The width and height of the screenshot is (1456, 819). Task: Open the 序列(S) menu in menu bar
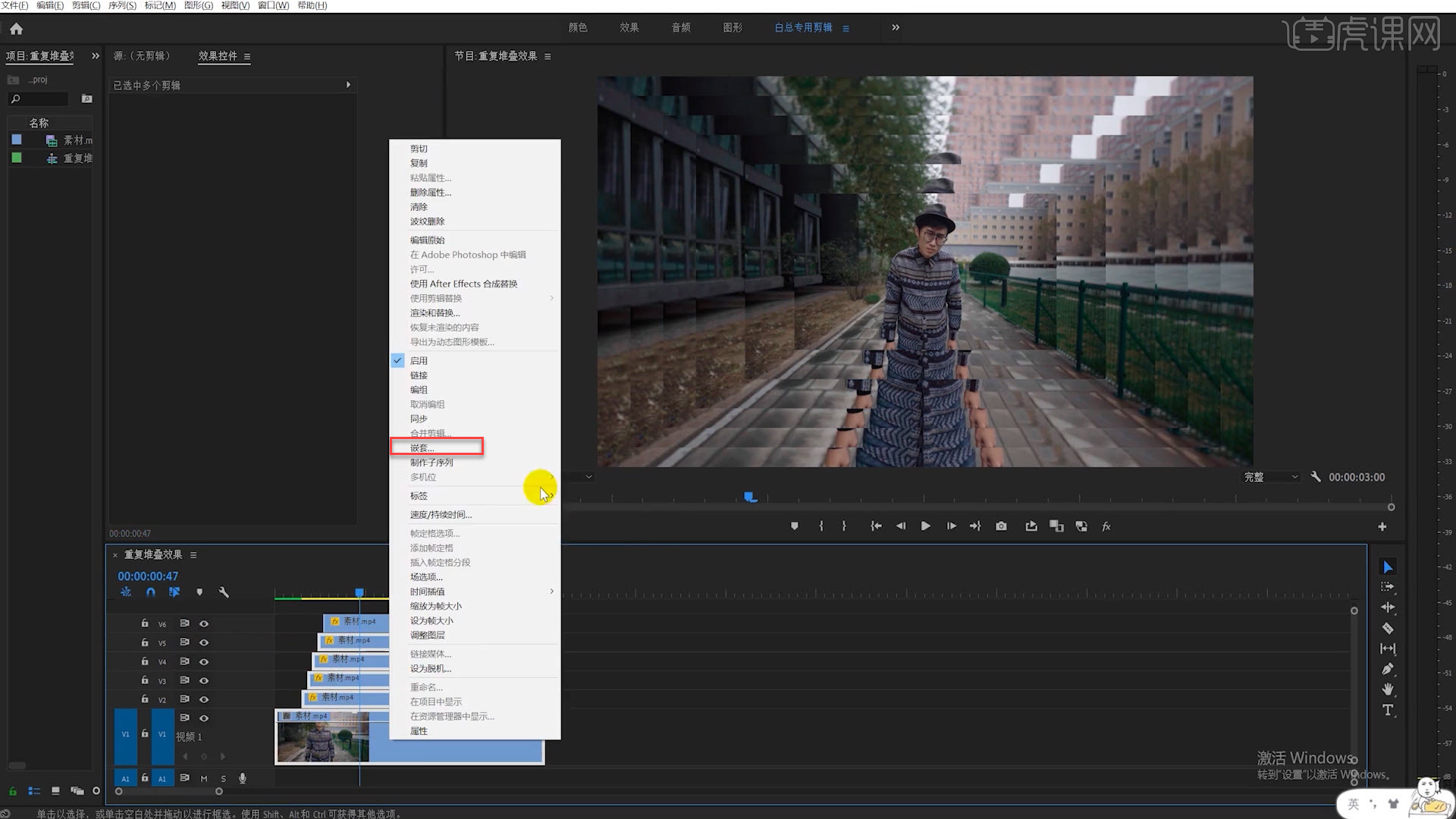pos(122,5)
